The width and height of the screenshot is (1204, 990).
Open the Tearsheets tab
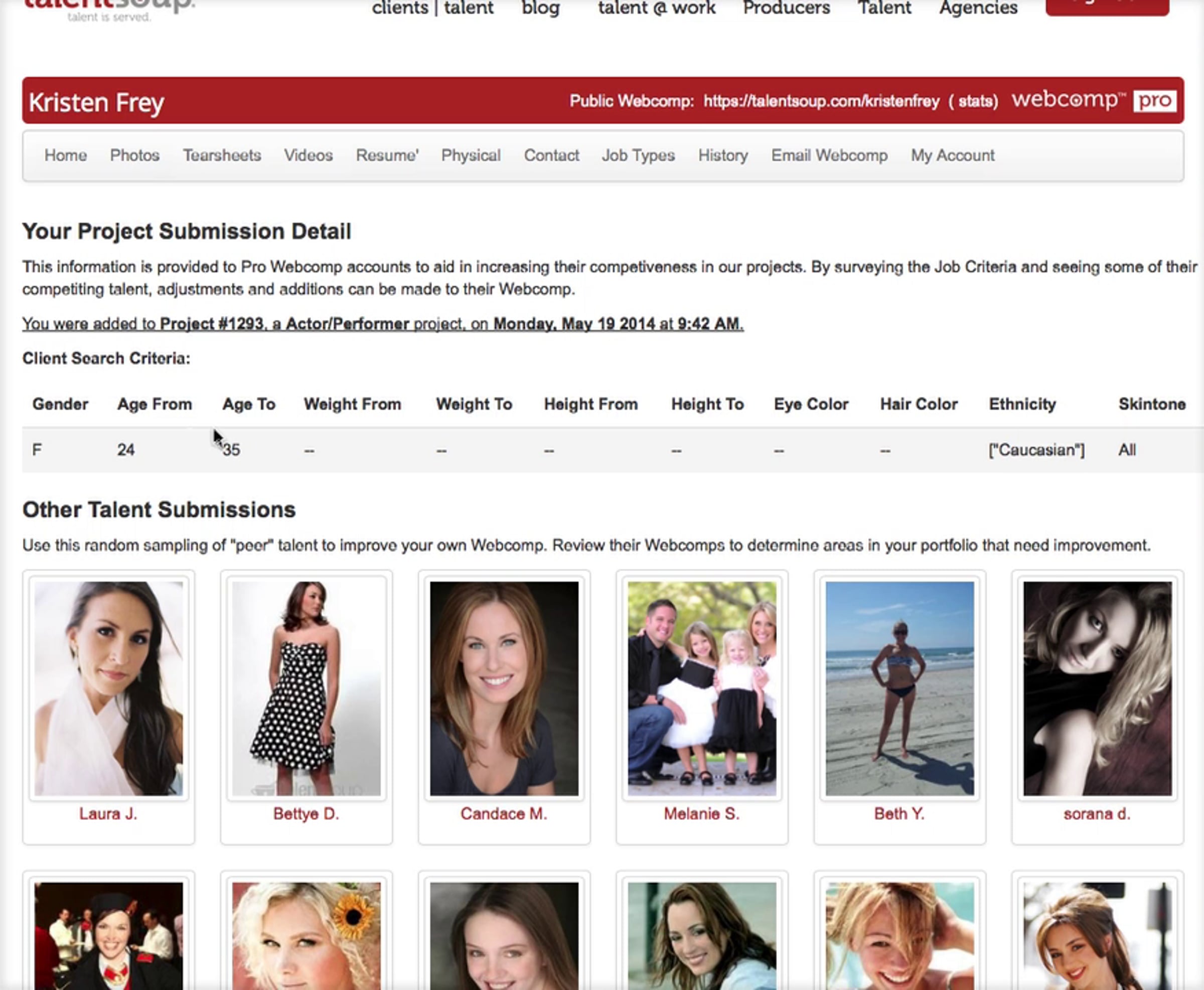pyautogui.click(x=222, y=155)
